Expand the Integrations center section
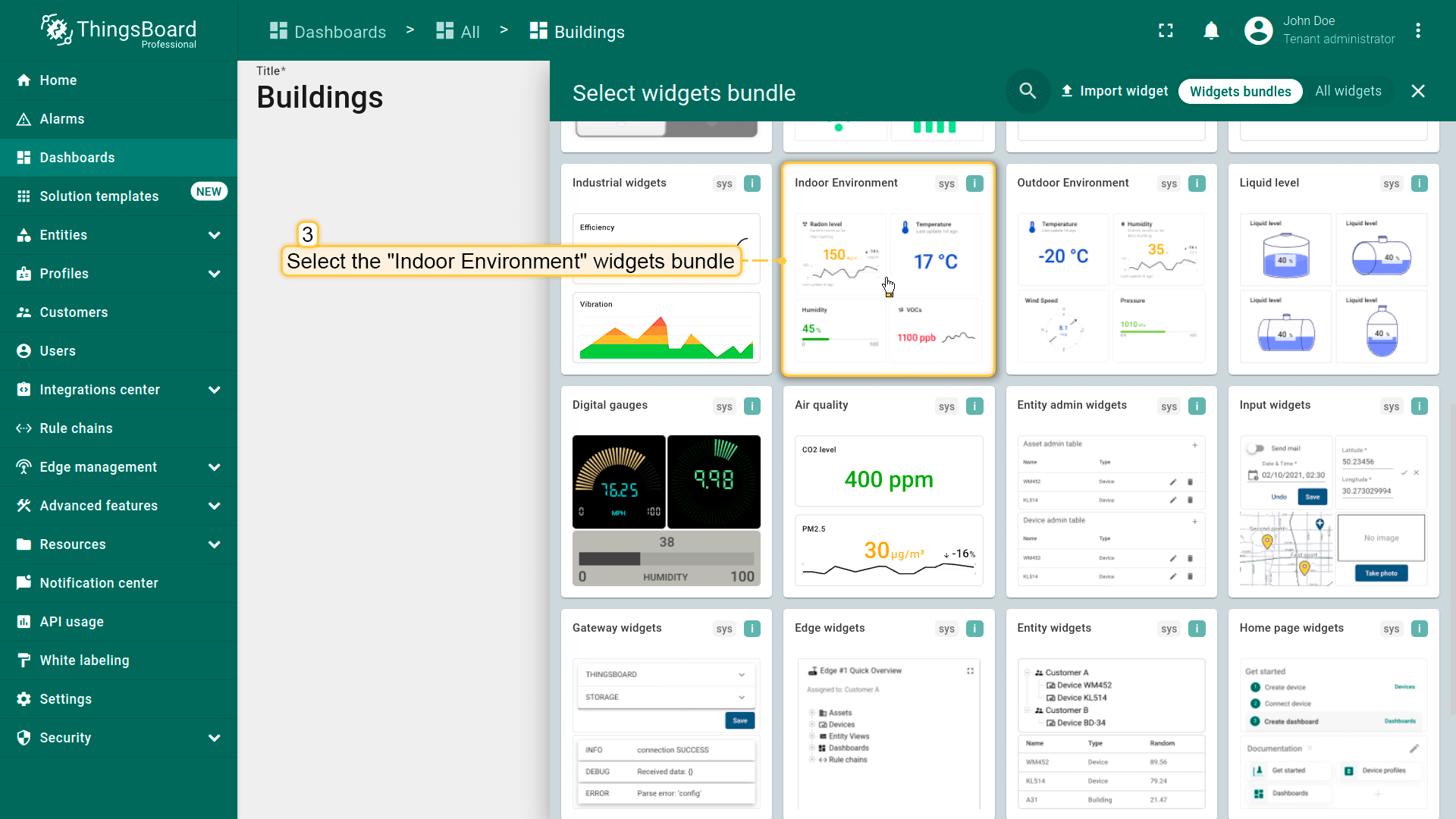The image size is (1456, 819). coord(215,390)
